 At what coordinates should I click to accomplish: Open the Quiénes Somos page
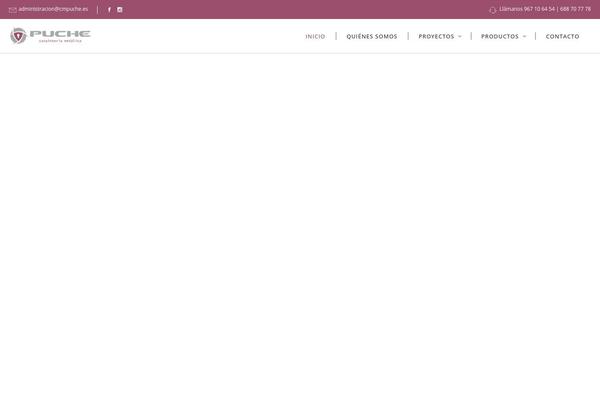click(x=372, y=36)
